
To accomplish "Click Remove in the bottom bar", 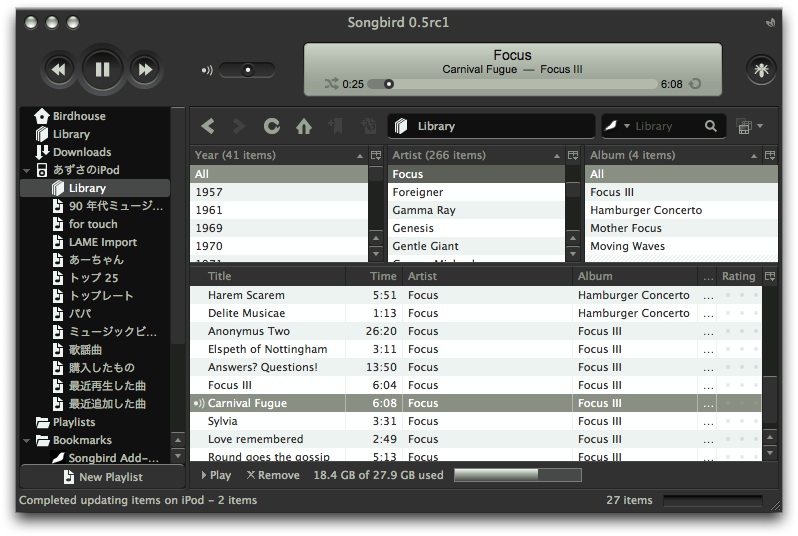I will 273,475.
